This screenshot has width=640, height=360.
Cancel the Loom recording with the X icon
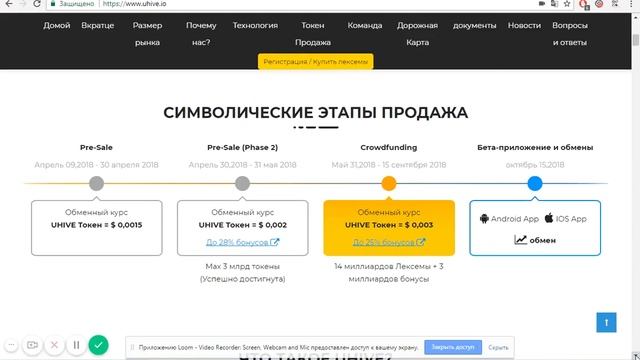pos(54,345)
